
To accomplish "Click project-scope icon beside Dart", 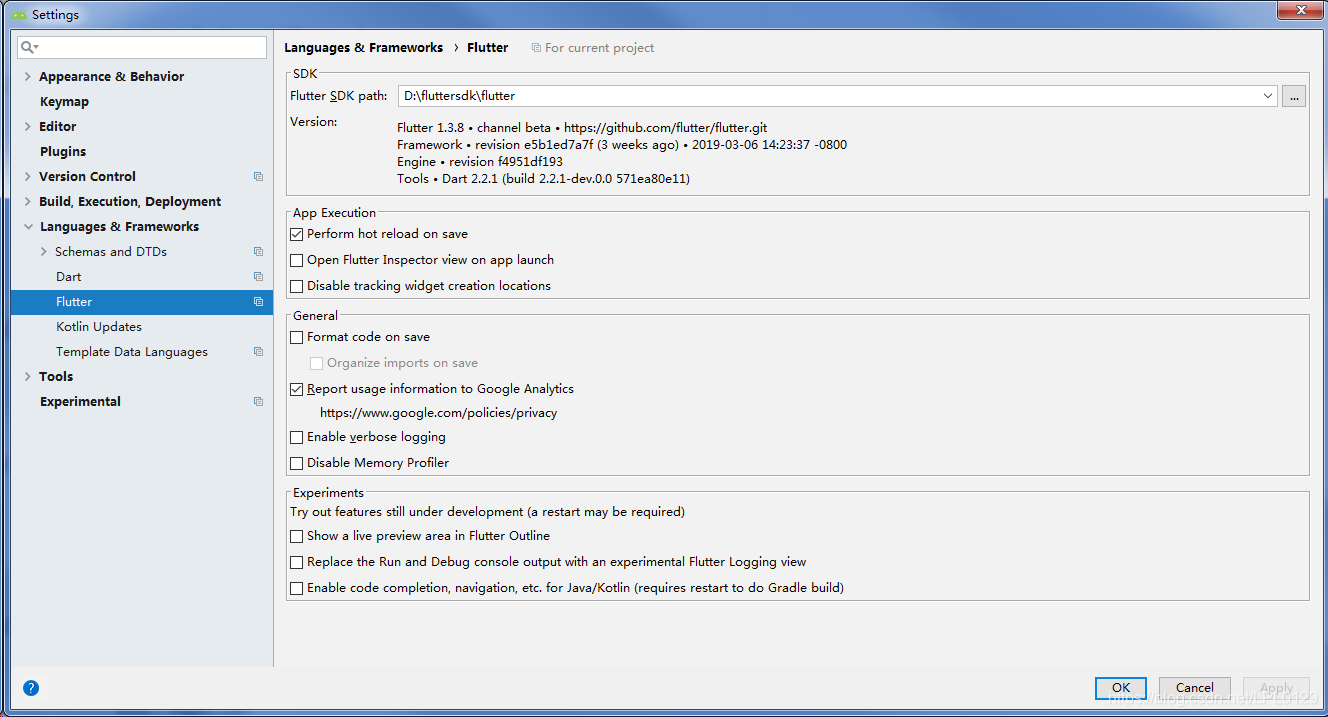I will click(x=258, y=277).
